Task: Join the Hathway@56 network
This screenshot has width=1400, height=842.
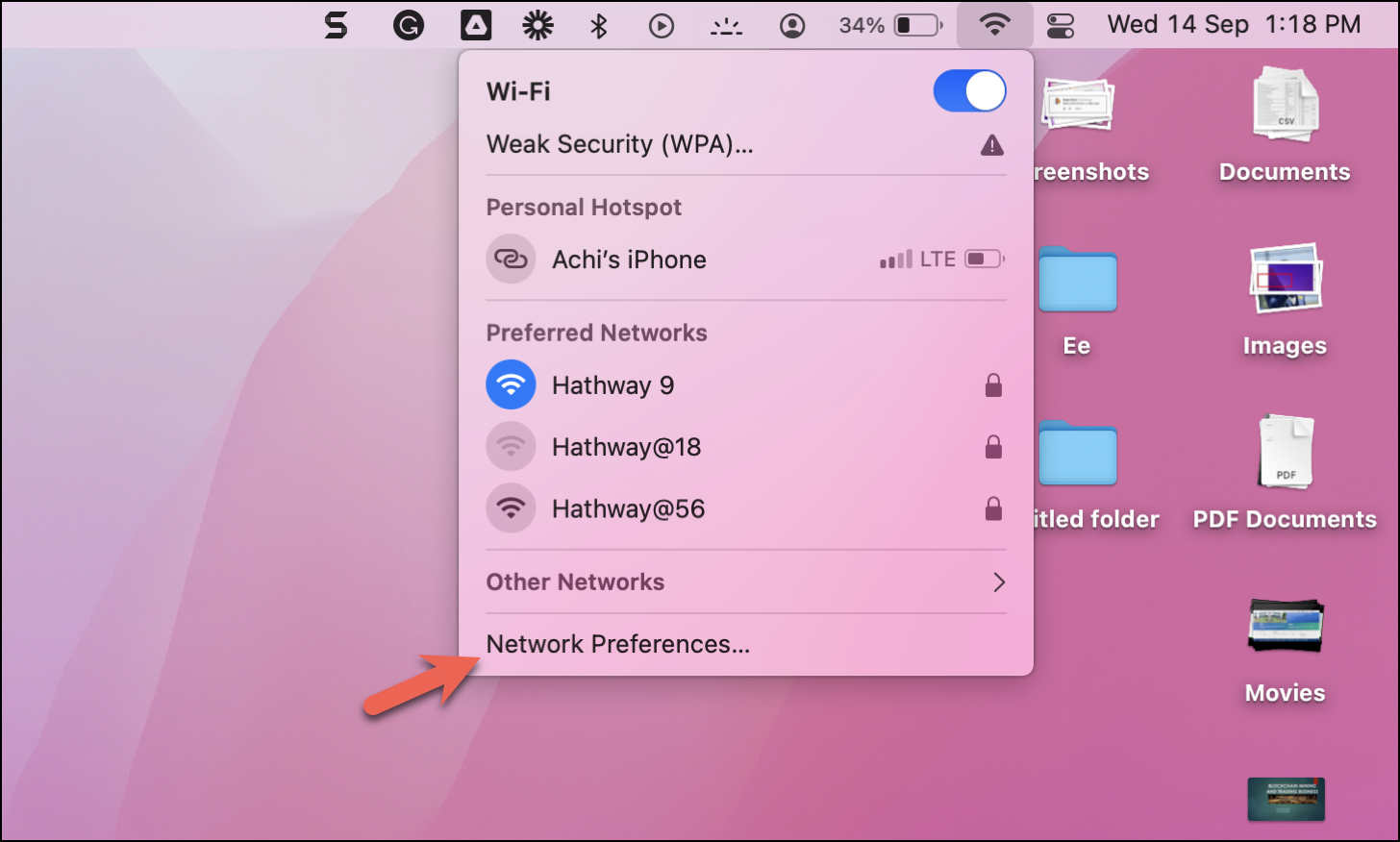Action: tap(746, 508)
